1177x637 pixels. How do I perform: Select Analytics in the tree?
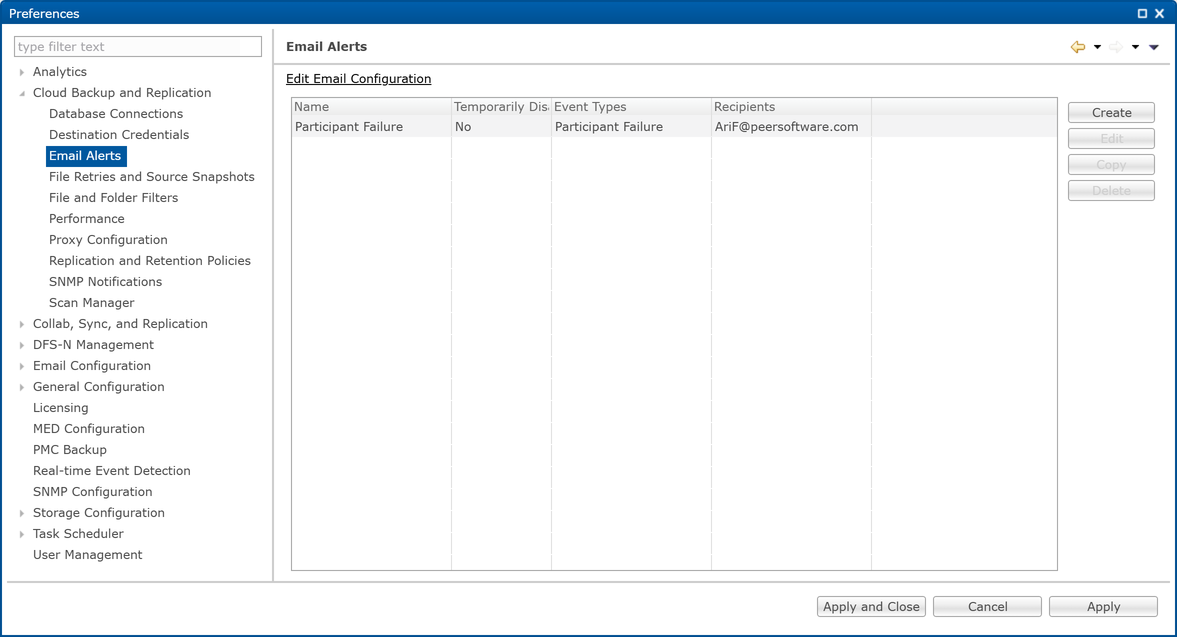pos(60,72)
